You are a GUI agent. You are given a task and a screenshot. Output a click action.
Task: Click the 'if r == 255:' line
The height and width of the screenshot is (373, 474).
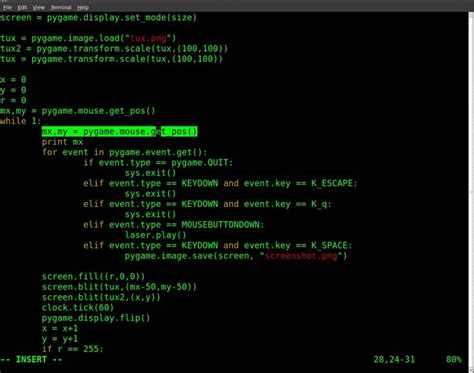73,349
